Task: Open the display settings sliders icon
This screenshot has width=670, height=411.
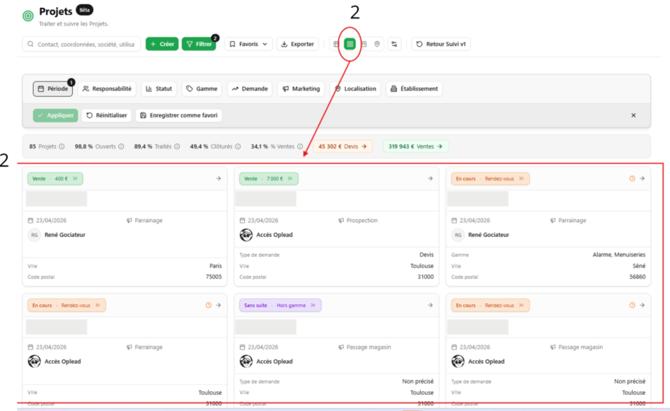Action: click(394, 44)
